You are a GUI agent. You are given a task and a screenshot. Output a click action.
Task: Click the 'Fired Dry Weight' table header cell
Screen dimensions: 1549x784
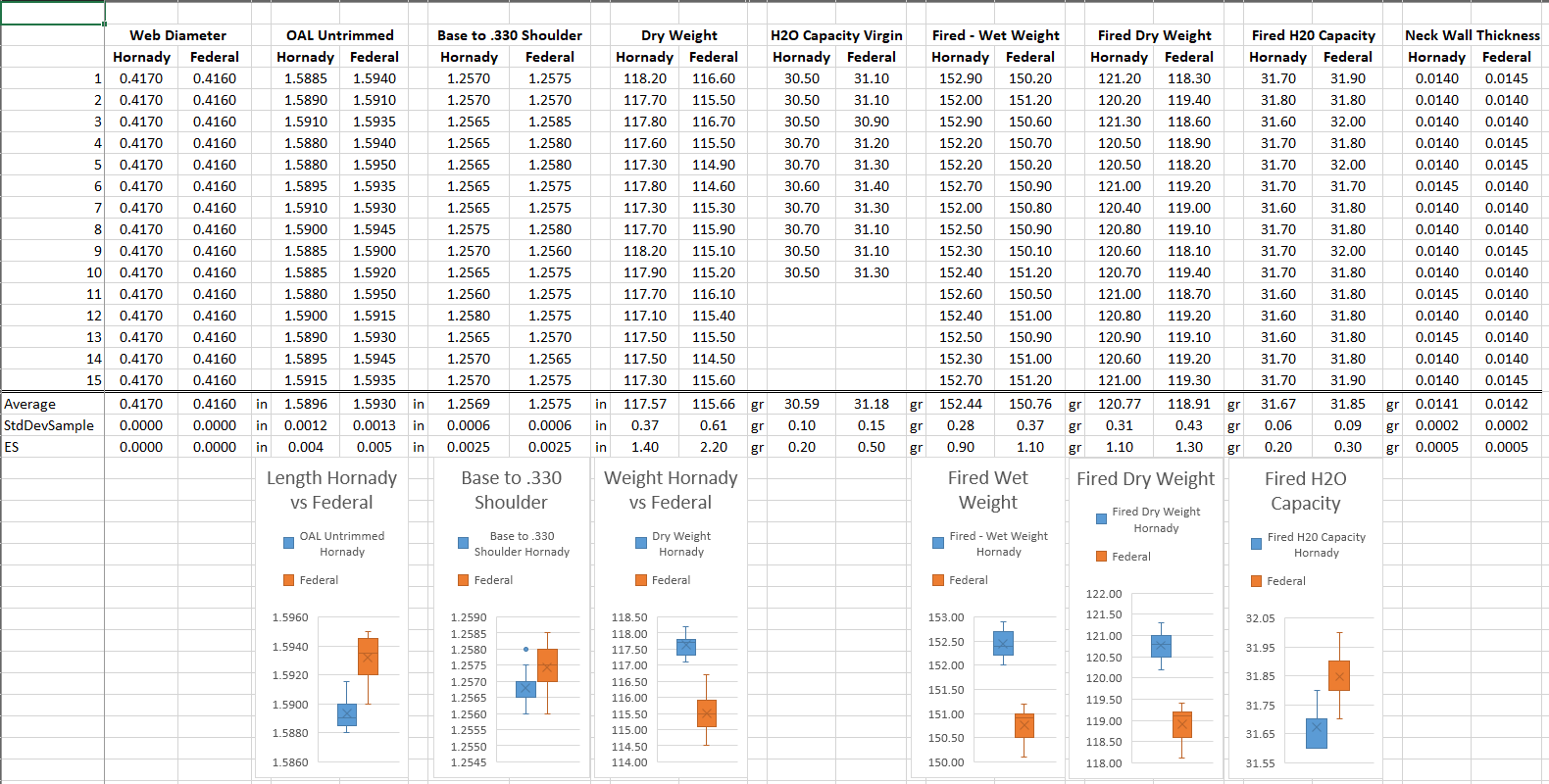pyautogui.click(x=1154, y=35)
